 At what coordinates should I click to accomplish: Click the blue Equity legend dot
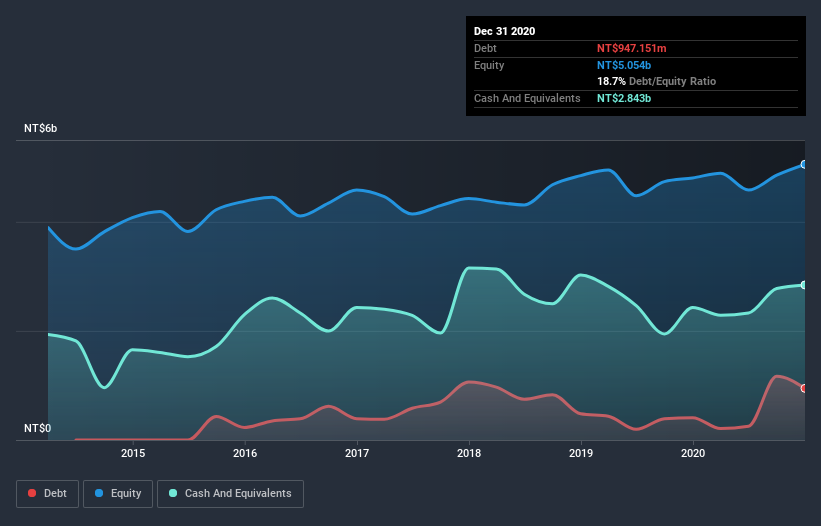pos(99,493)
